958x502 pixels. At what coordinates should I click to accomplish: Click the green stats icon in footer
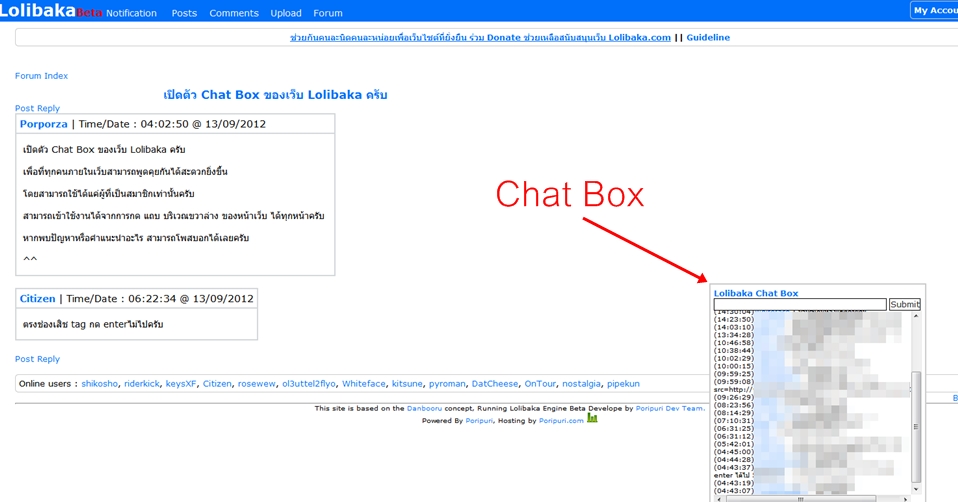tap(592, 418)
